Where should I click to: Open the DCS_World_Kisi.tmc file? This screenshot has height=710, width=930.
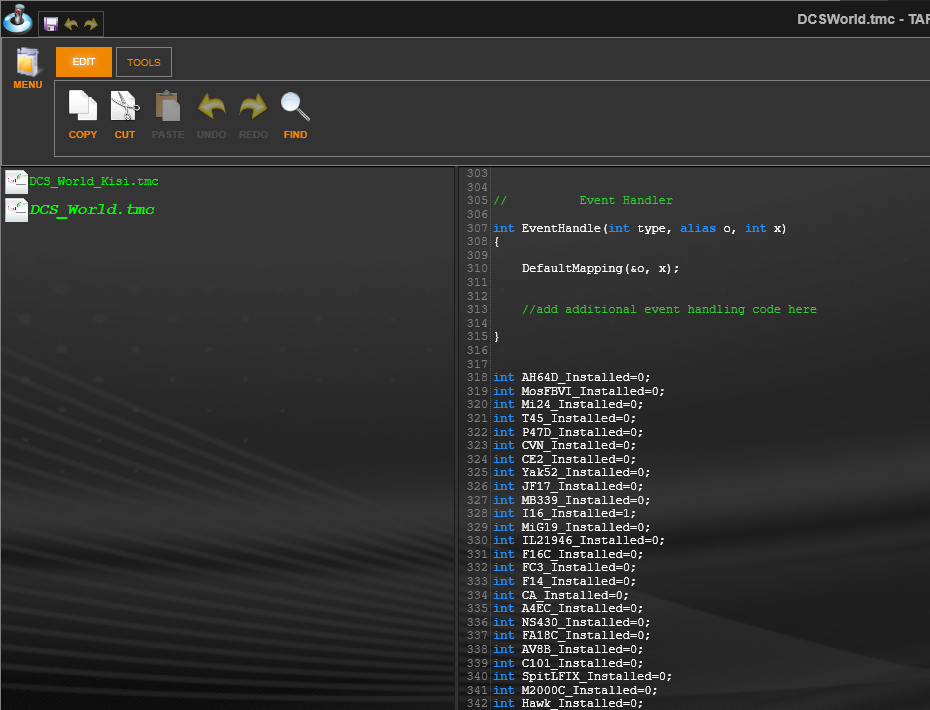[x=94, y=182]
